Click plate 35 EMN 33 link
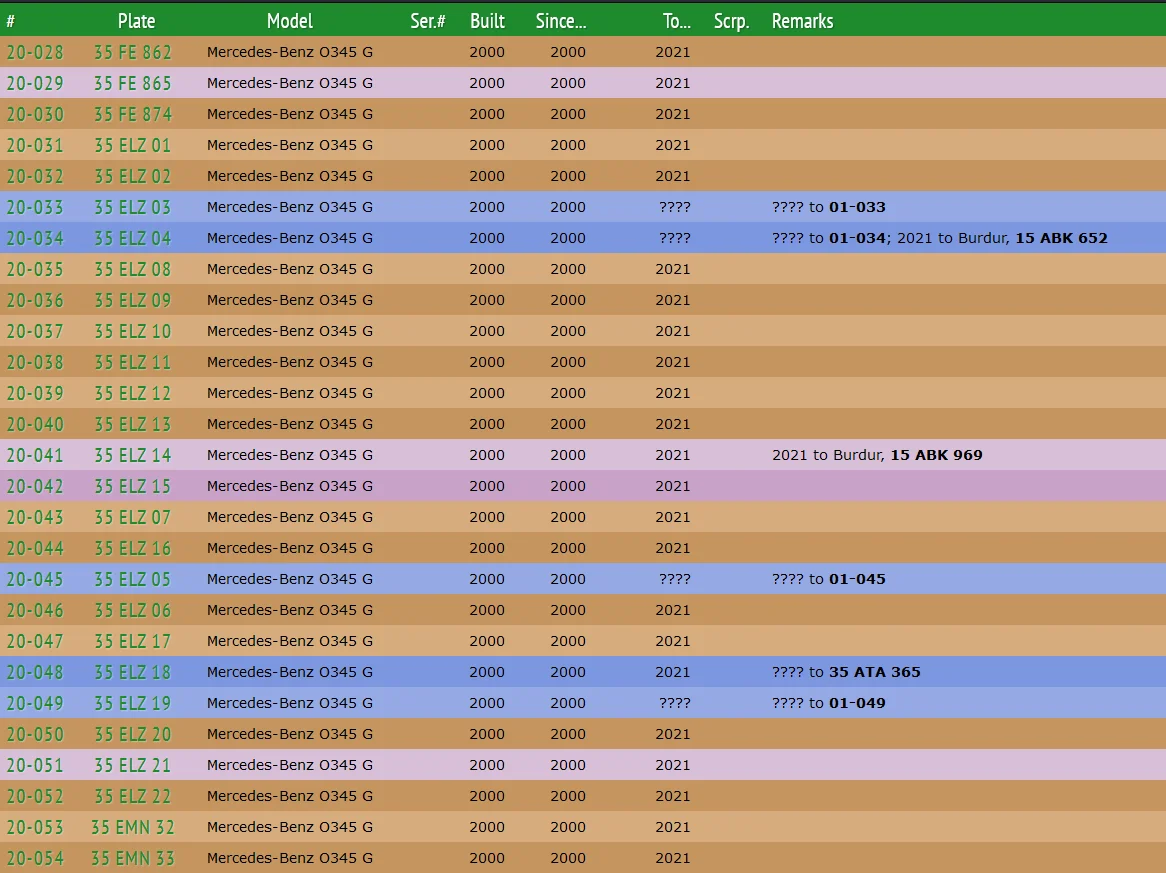Image resolution: width=1166 pixels, height=873 pixels. coord(132,858)
